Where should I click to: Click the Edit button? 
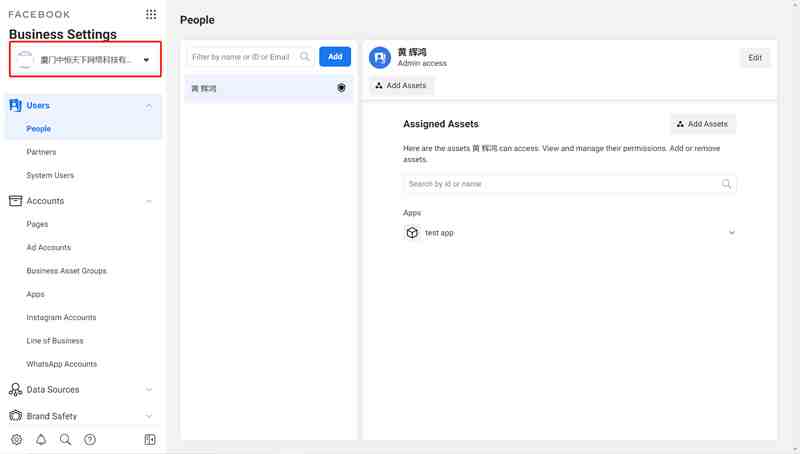click(x=755, y=58)
